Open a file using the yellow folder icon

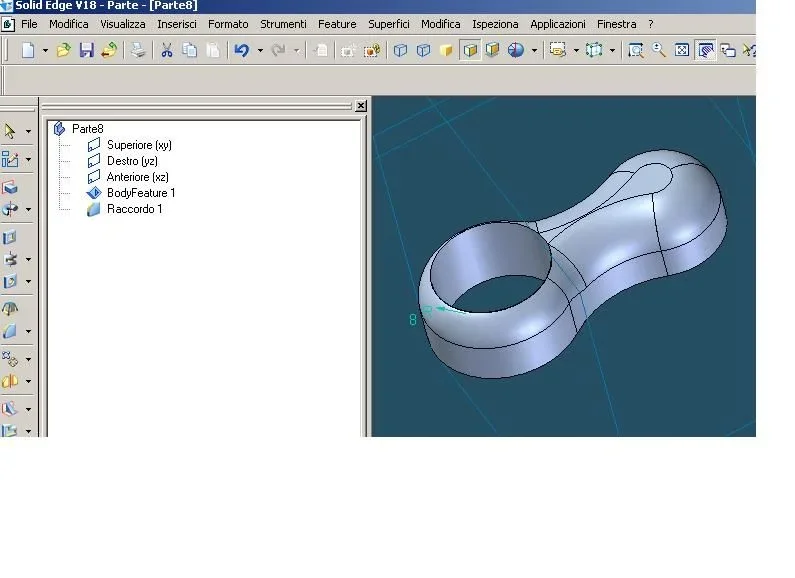(x=63, y=50)
